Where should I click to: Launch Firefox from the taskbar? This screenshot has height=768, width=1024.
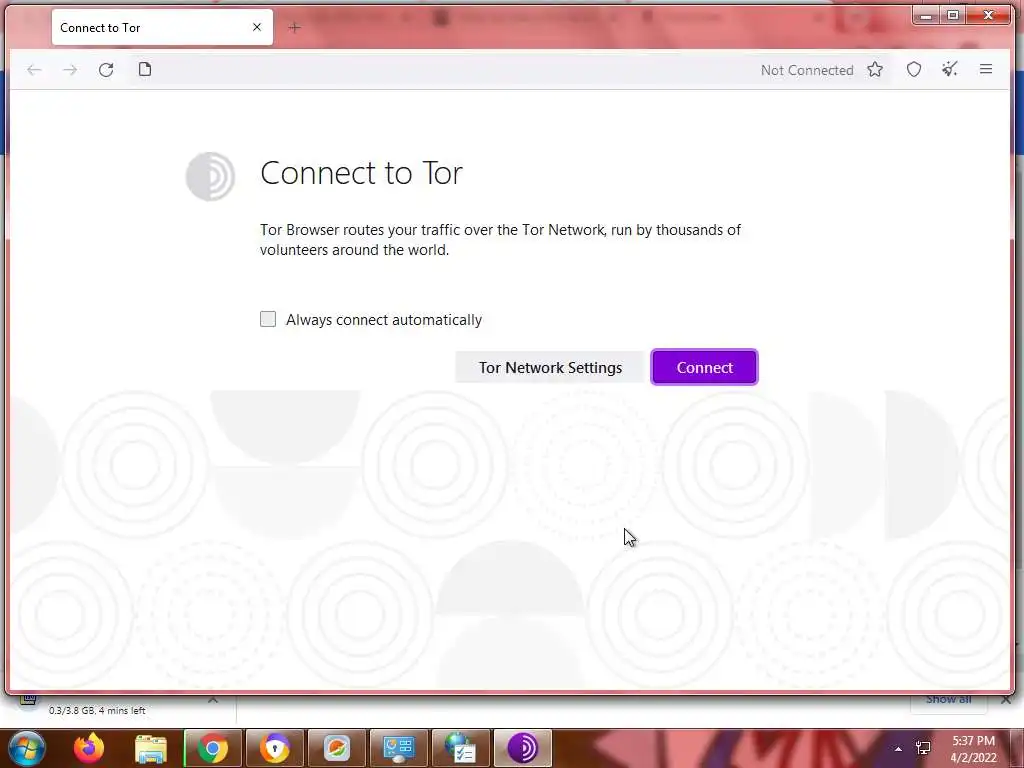coord(89,748)
